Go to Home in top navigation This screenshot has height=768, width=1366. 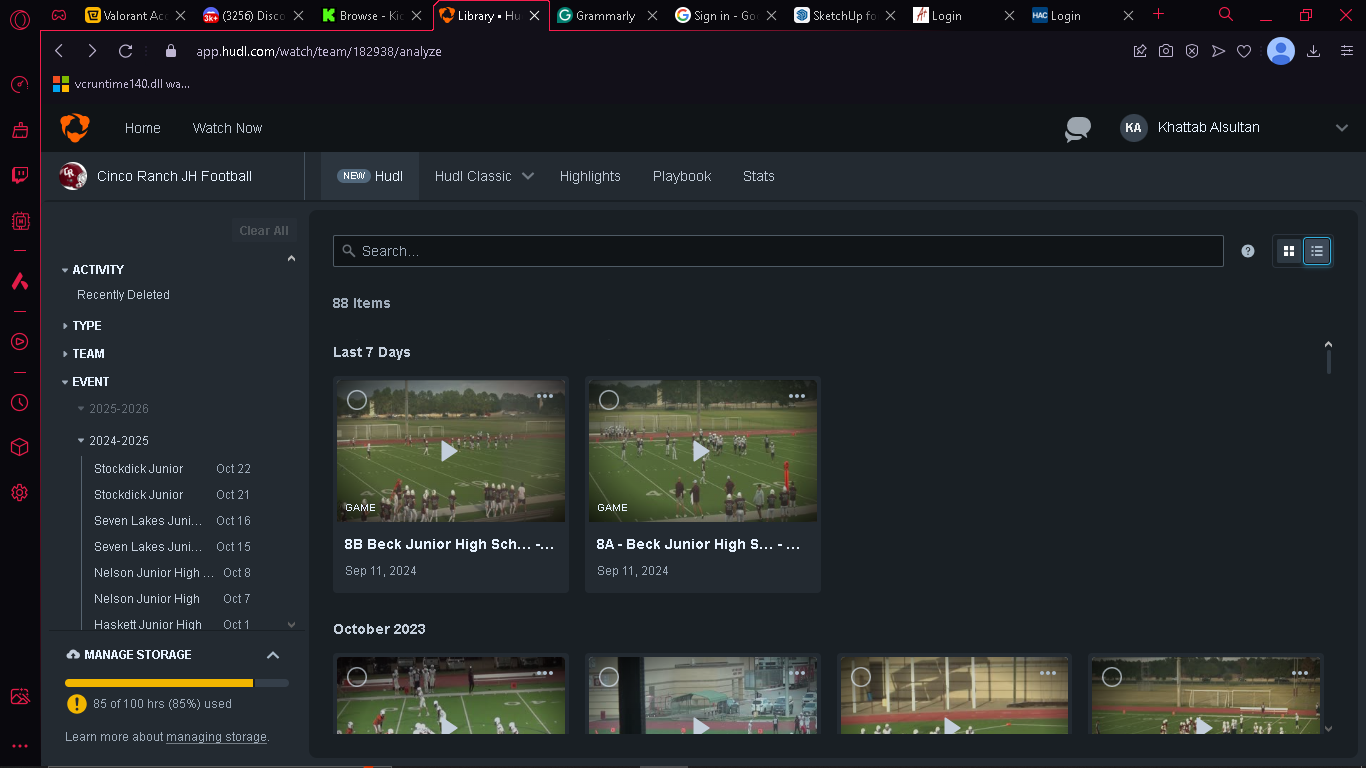point(143,128)
